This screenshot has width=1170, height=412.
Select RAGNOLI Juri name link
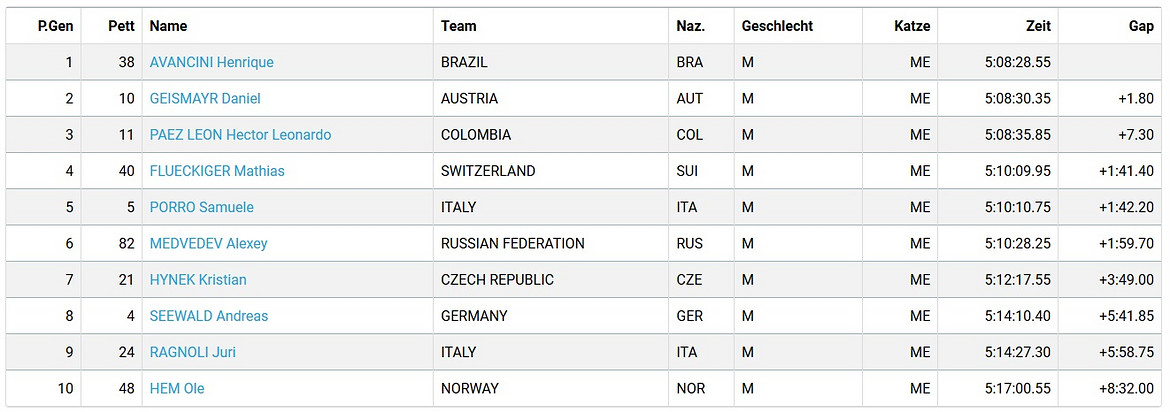pyautogui.click(x=193, y=352)
